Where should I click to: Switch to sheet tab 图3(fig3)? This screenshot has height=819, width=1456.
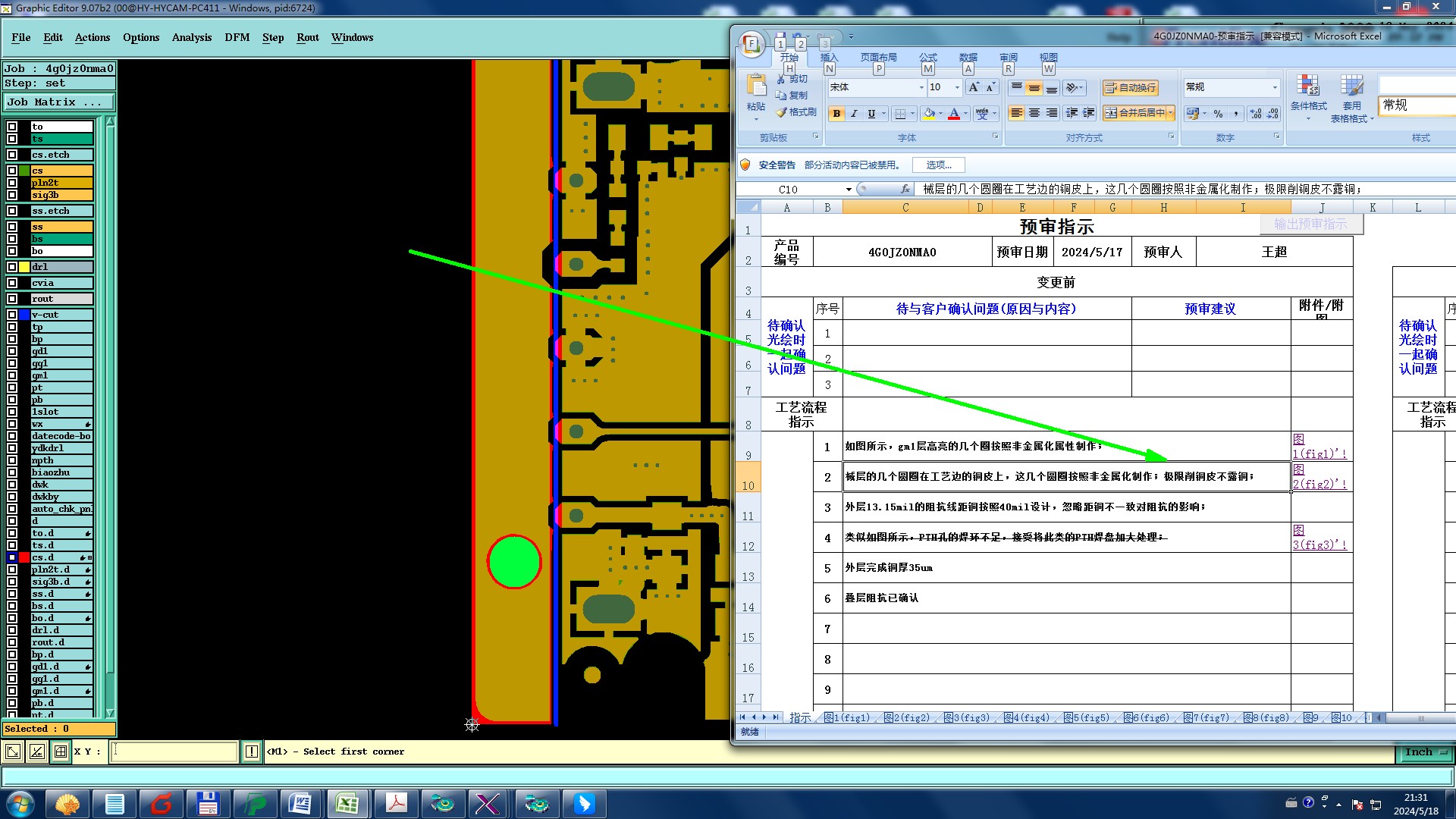tap(966, 717)
